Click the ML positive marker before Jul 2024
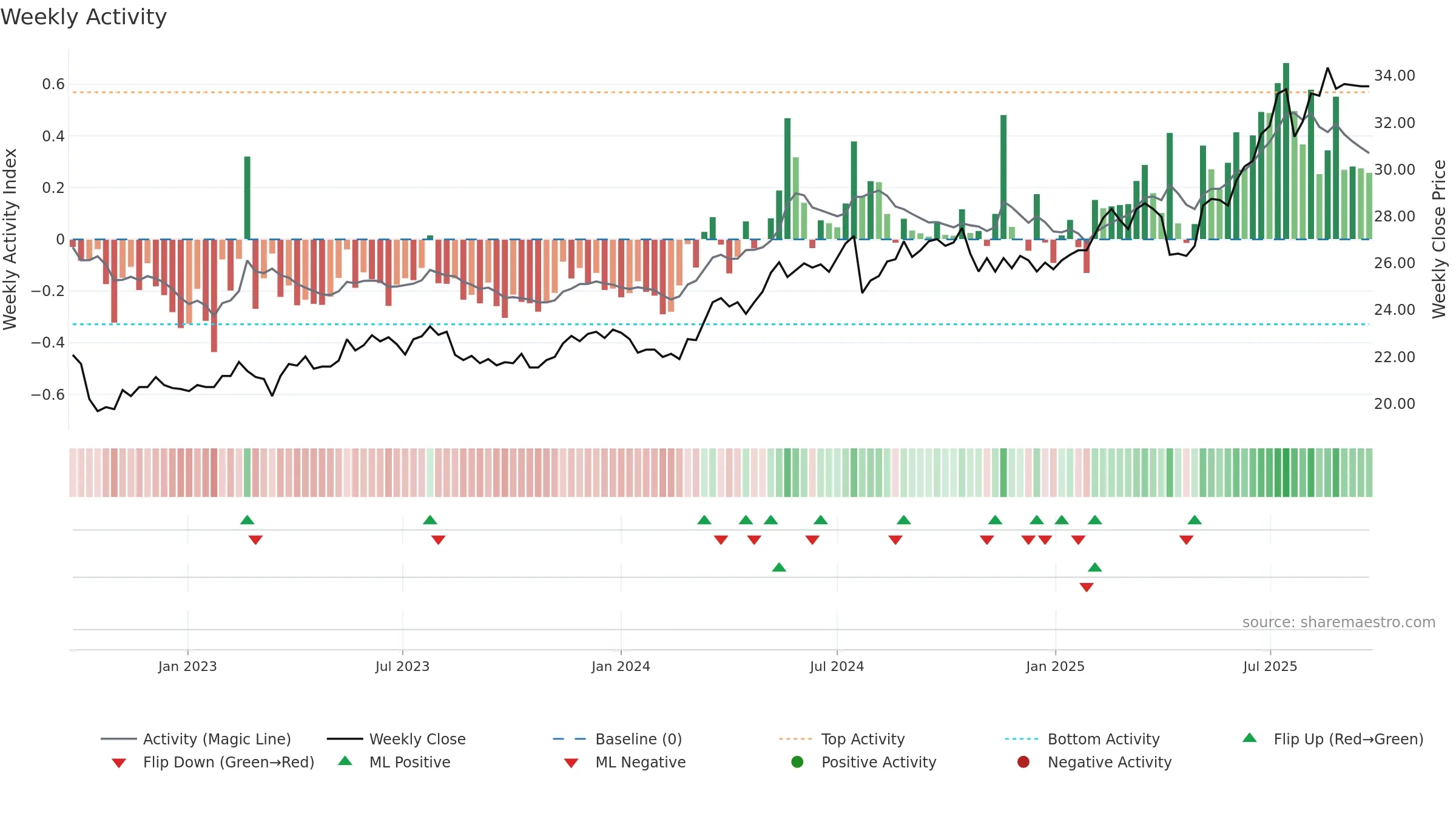This screenshot has width=1456, height=819. (x=779, y=567)
